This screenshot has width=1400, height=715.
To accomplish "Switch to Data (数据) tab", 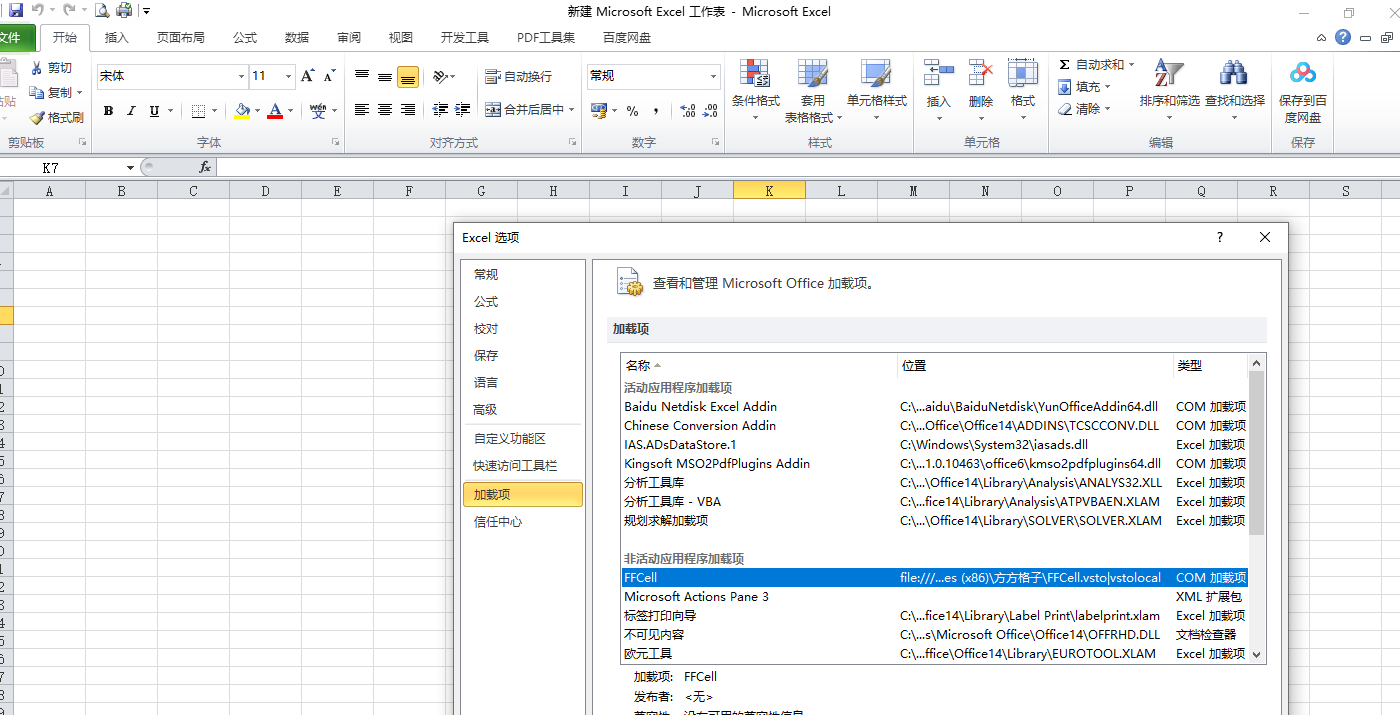I will coord(297,38).
